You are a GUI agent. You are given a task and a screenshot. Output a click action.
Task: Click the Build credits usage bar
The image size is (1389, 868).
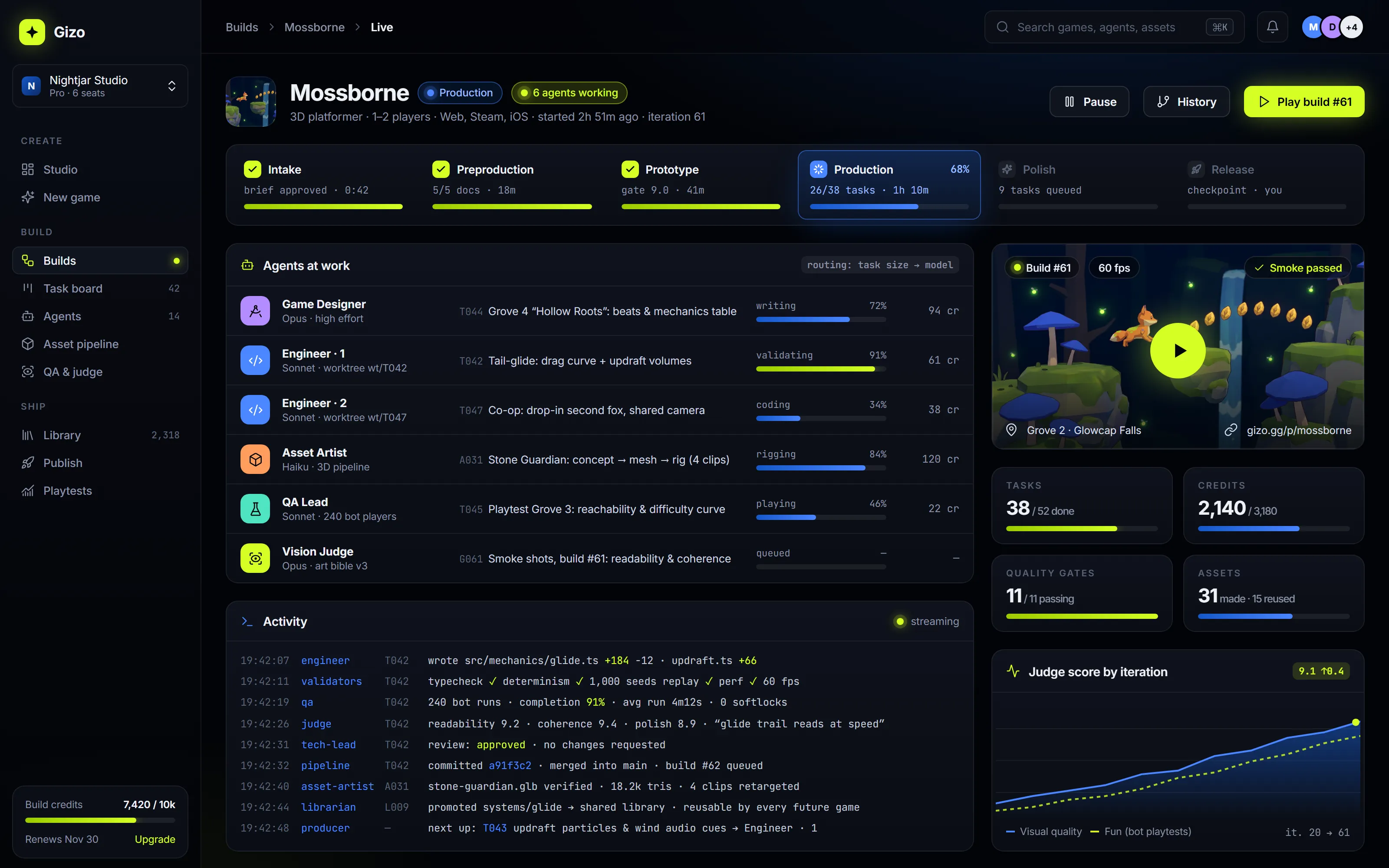[100, 820]
